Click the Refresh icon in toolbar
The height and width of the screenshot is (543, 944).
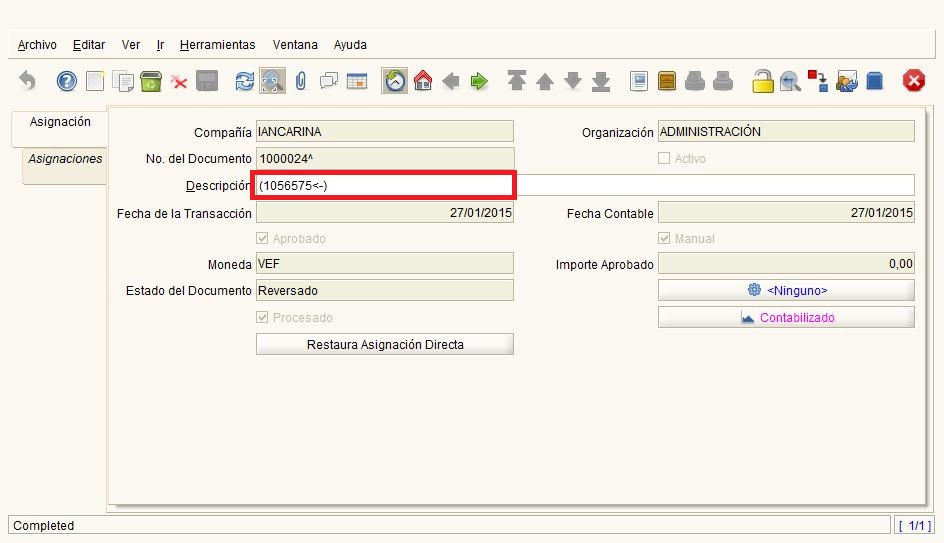(244, 82)
